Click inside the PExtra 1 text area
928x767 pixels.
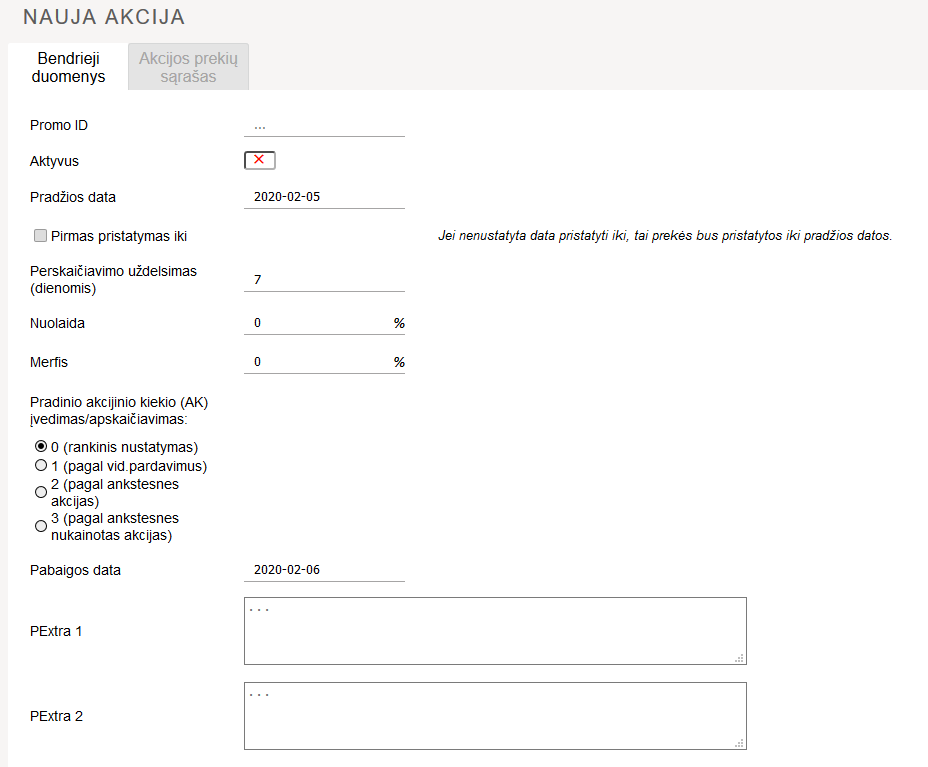pos(494,631)
